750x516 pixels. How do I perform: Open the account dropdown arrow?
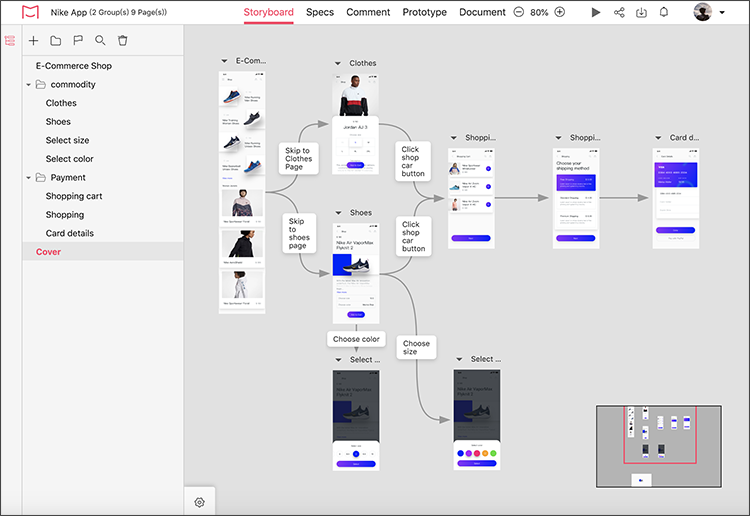(x=722, y=13)
